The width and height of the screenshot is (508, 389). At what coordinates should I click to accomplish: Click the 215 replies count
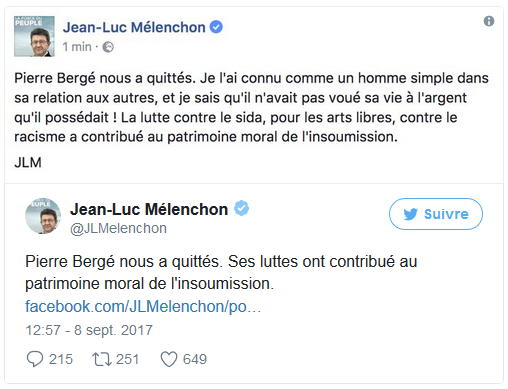point(61,359)
